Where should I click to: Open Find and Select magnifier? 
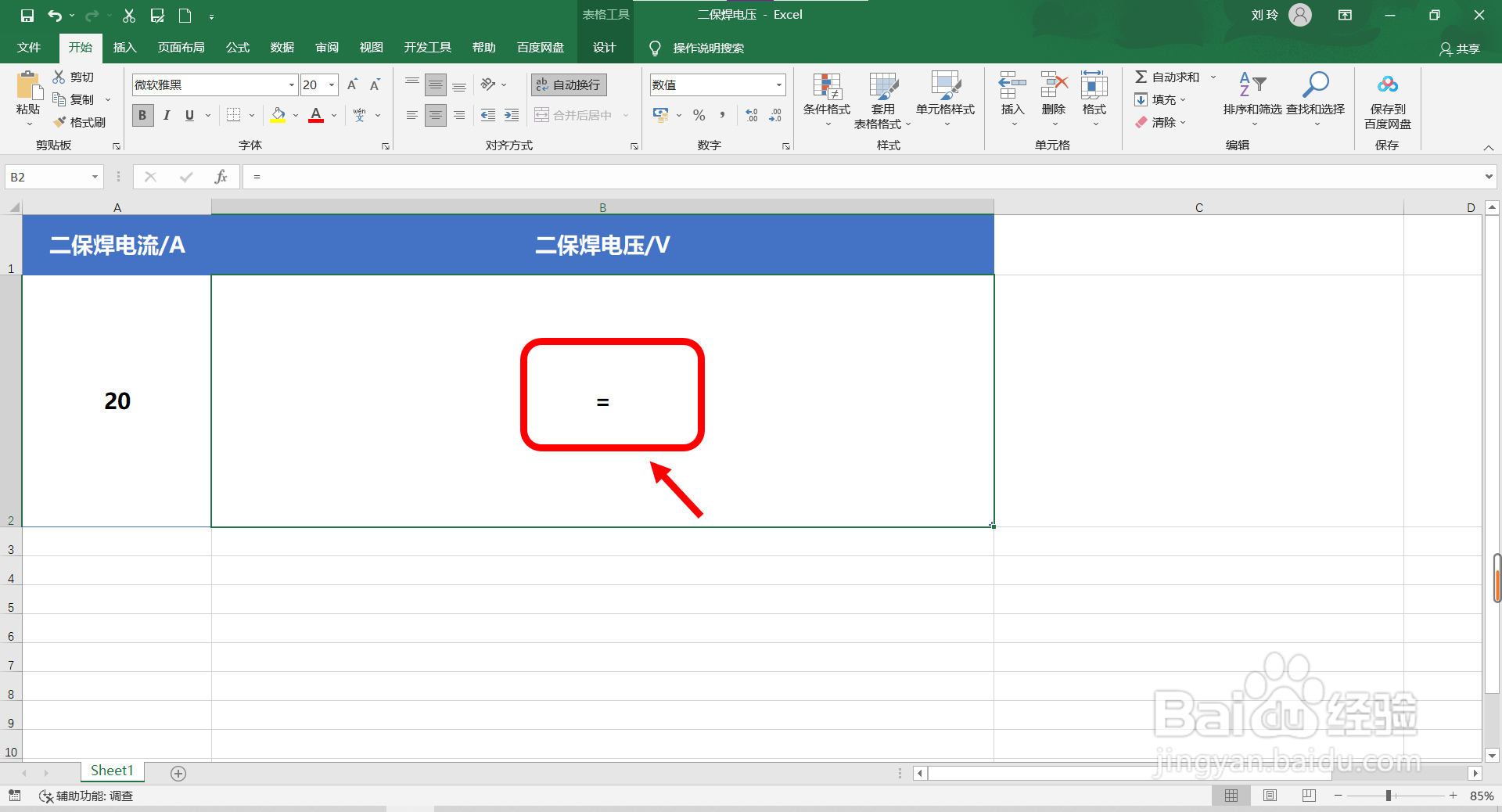(x=1315, y=99)
